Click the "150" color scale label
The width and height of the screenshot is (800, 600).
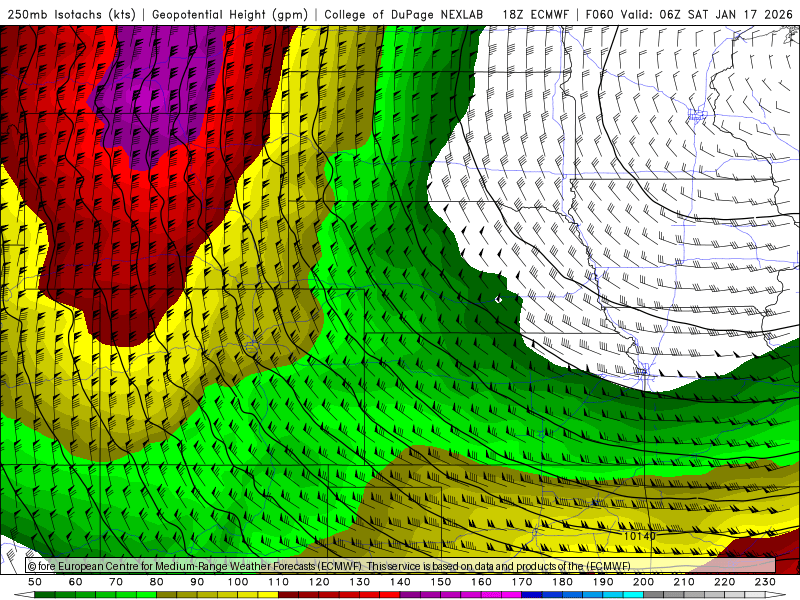point(441,582)
